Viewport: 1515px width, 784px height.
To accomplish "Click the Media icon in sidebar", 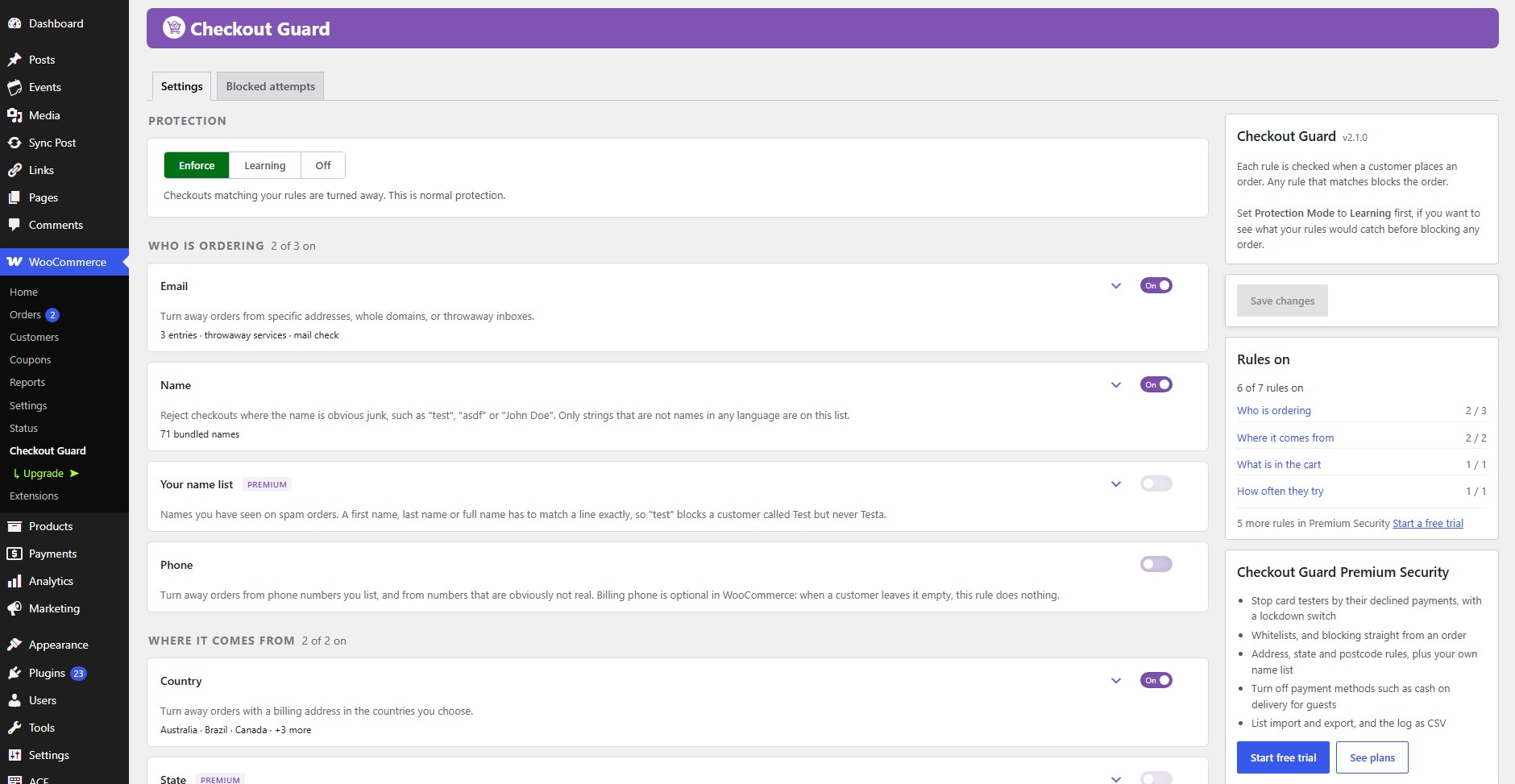I will pyautogui.click(x=15, y=115).
